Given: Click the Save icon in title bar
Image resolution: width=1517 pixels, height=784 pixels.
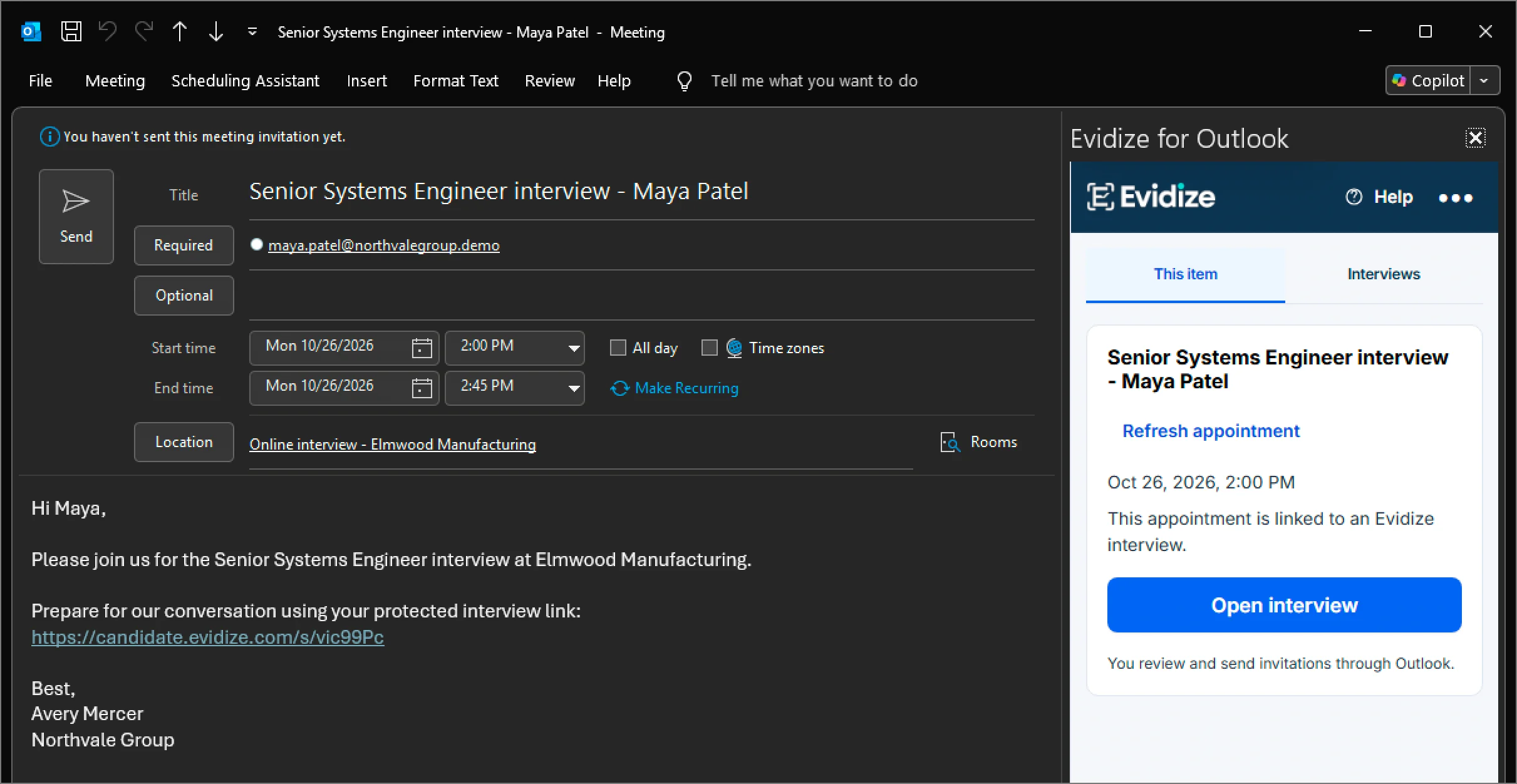Looking at the screenshot, I should [71, 31].
